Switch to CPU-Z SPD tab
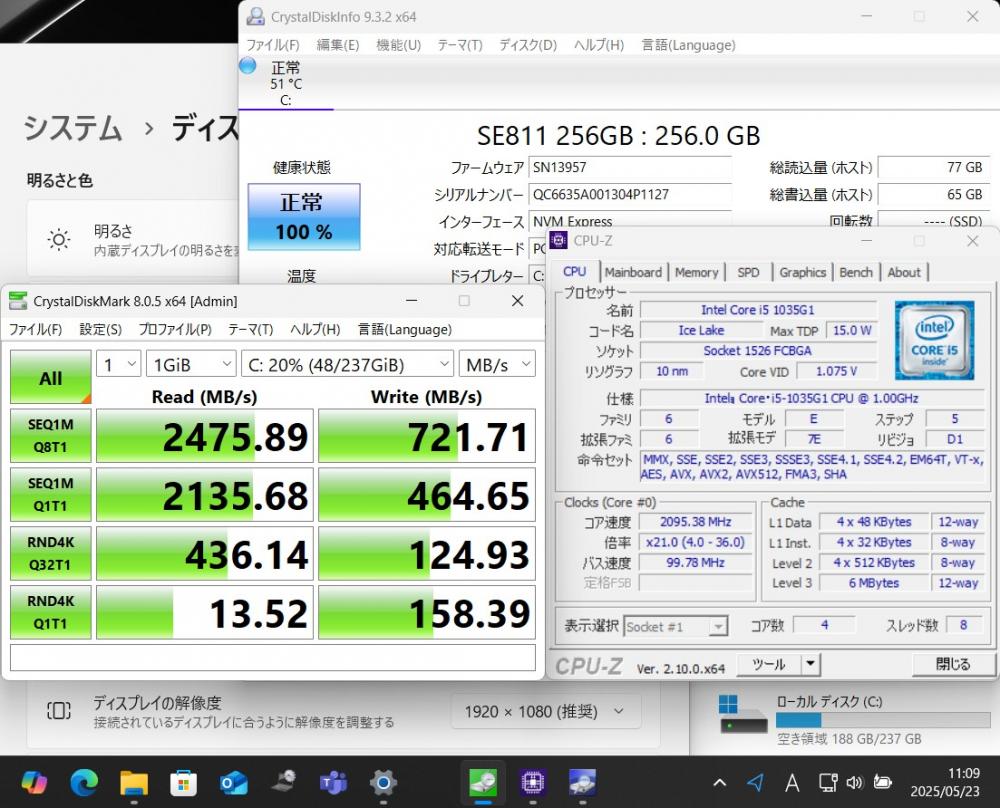The image size is (1000, 808). (x=748, y=272)
